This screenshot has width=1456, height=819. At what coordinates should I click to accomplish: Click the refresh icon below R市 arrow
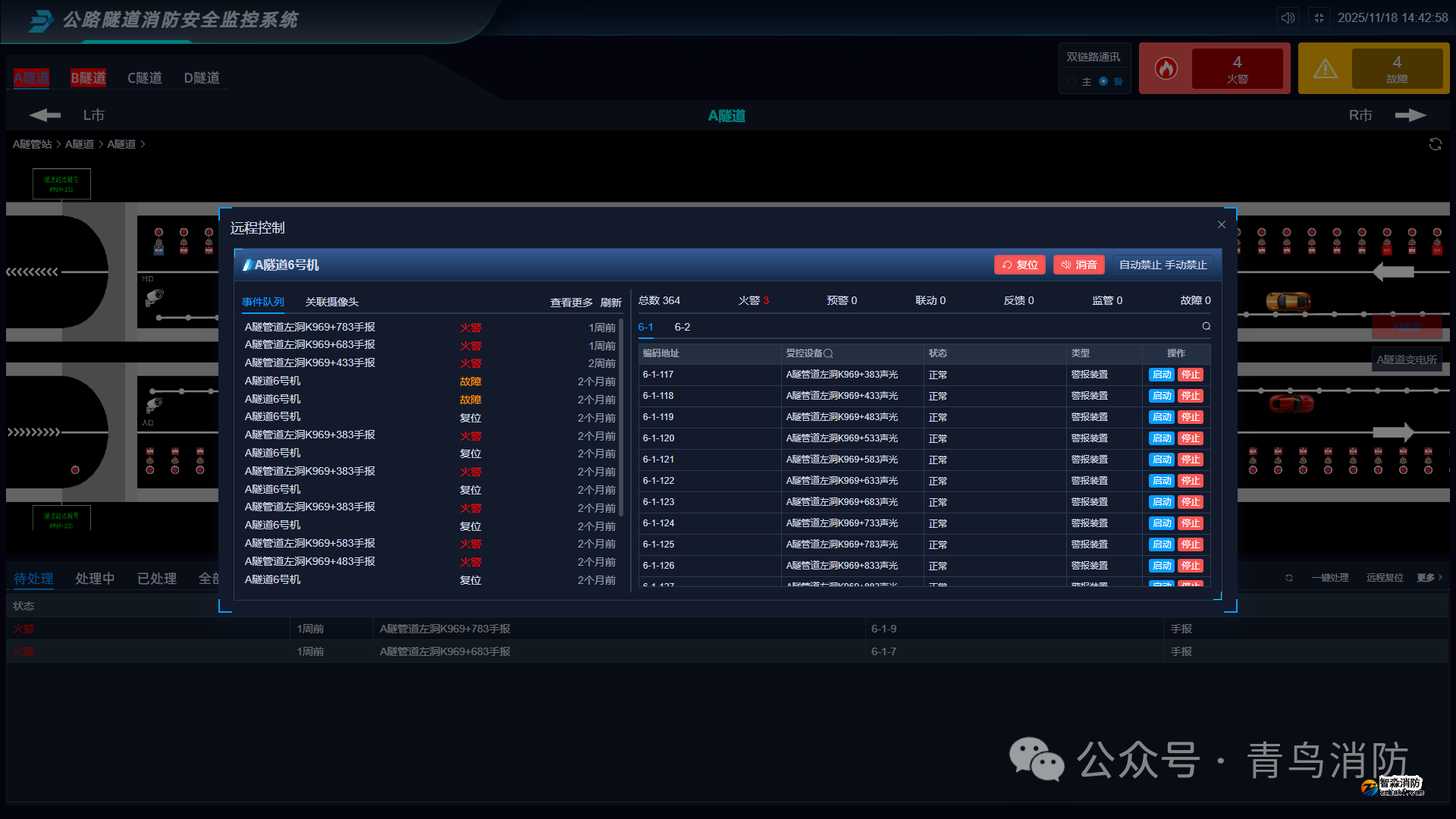point(1435,144)
